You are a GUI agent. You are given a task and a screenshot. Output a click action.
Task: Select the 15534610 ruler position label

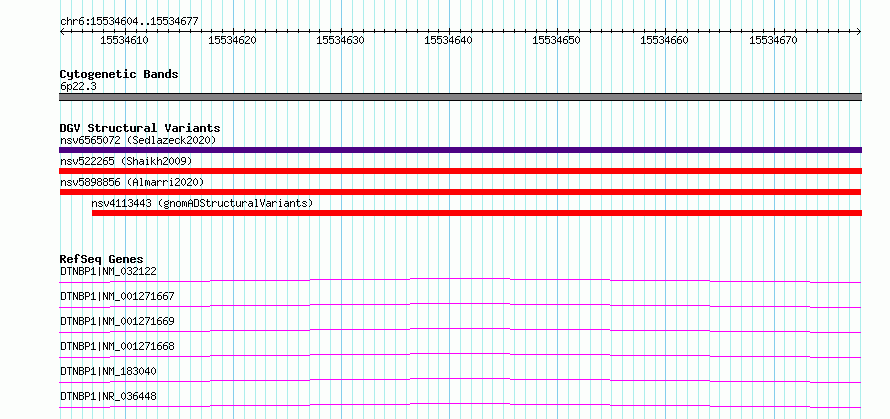point(124,40)
